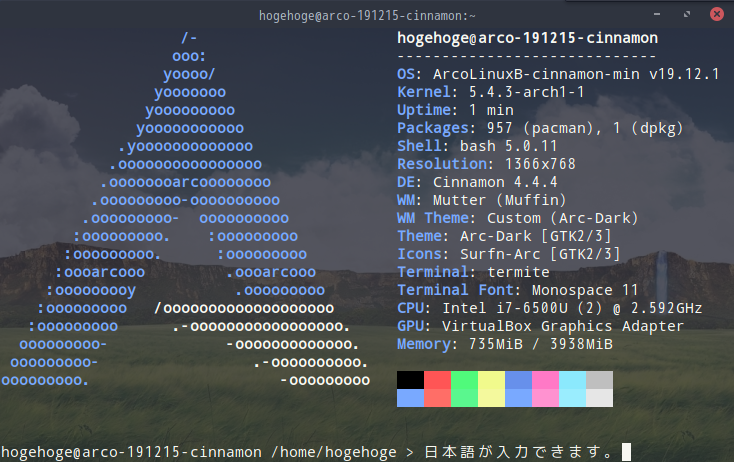Click the Kernel version line
This screenshot has width=734, height=462.
click(x=491, y=92)
